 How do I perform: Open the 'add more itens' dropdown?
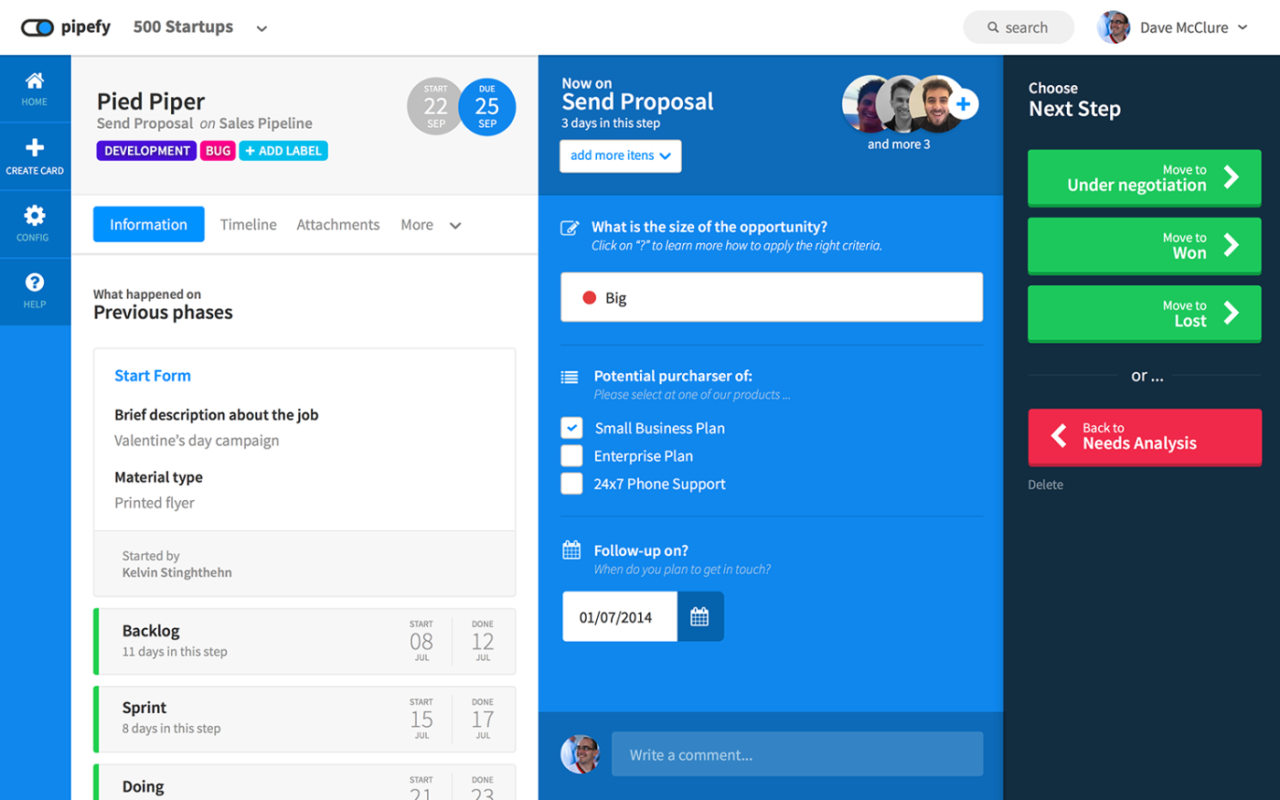[x=620, y=156]
